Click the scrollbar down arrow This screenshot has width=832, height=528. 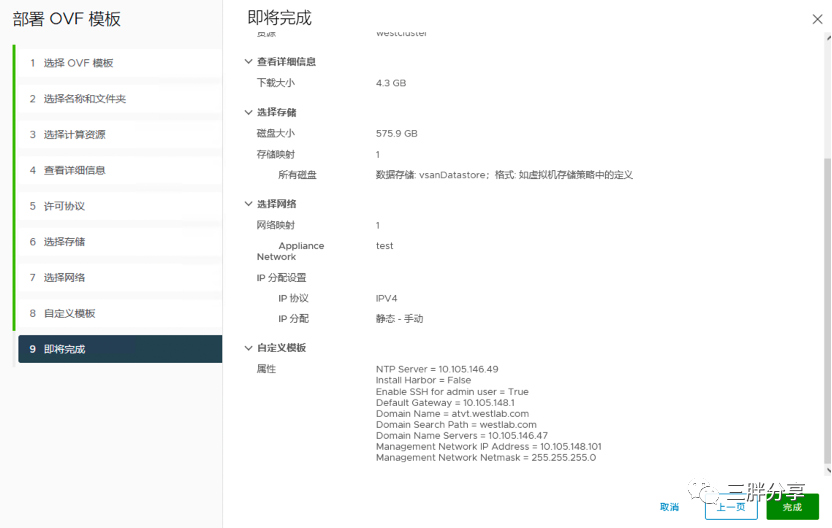click(x=828, y=471)
